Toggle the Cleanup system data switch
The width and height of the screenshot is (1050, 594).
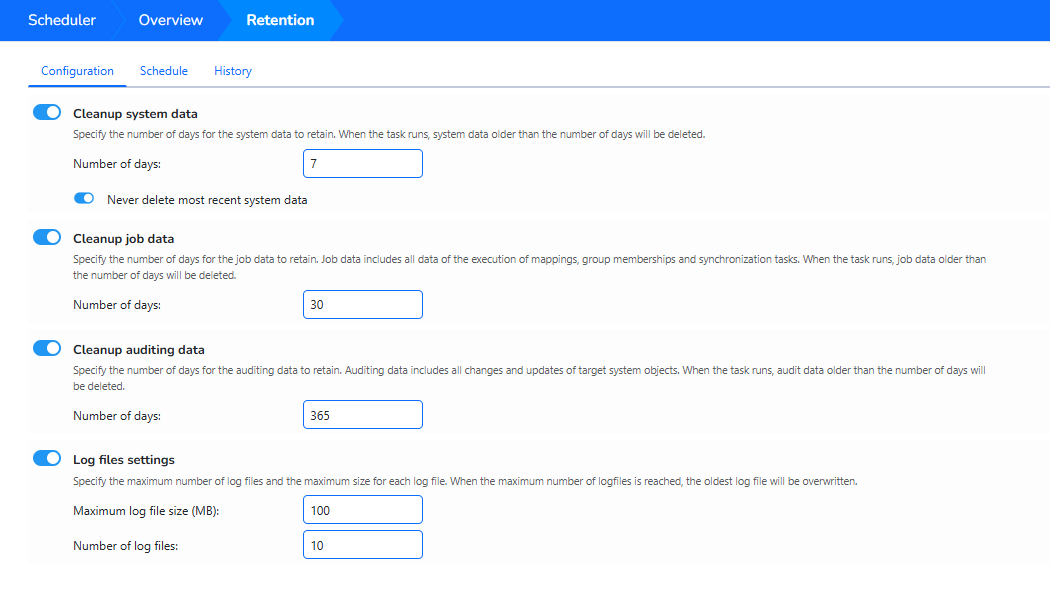pyautogui.click(x=47, y=113)
